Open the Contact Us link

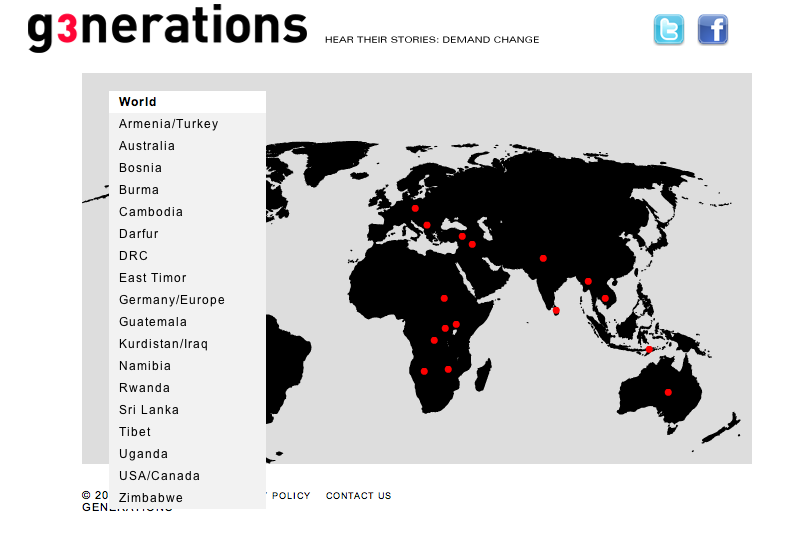pos(358,496)
